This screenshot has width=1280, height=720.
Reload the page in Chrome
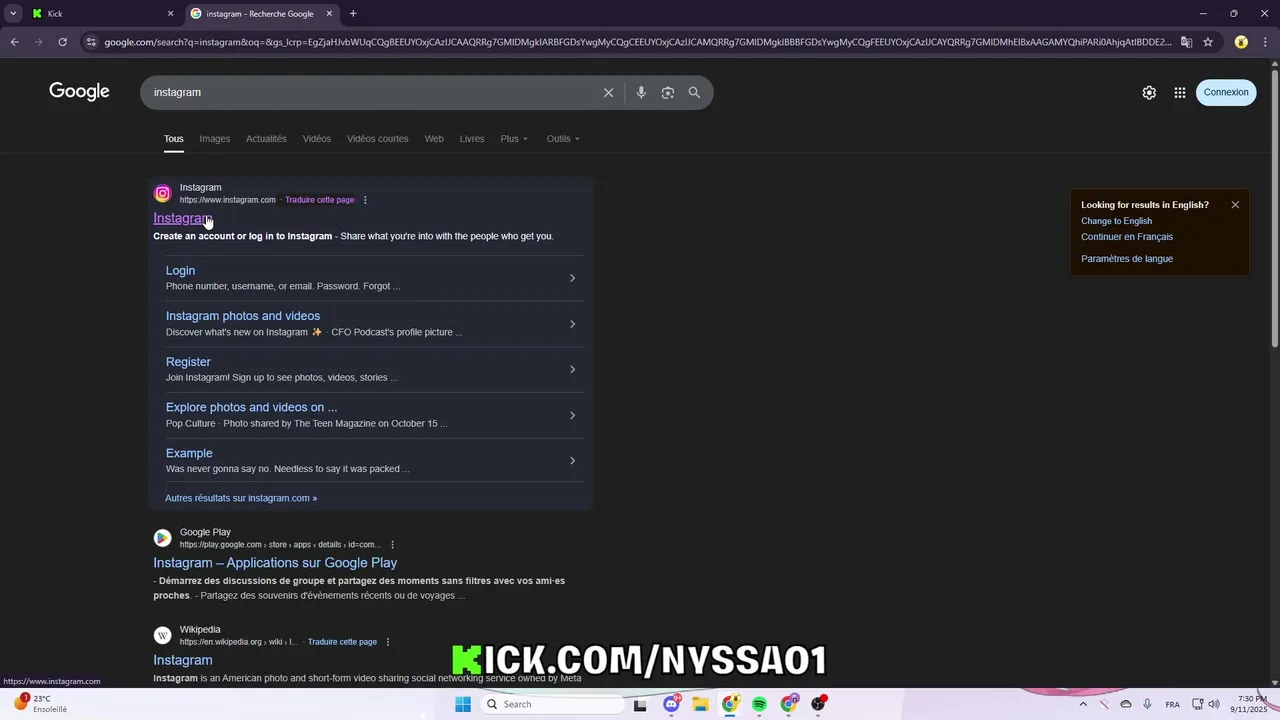pos(62,42)
